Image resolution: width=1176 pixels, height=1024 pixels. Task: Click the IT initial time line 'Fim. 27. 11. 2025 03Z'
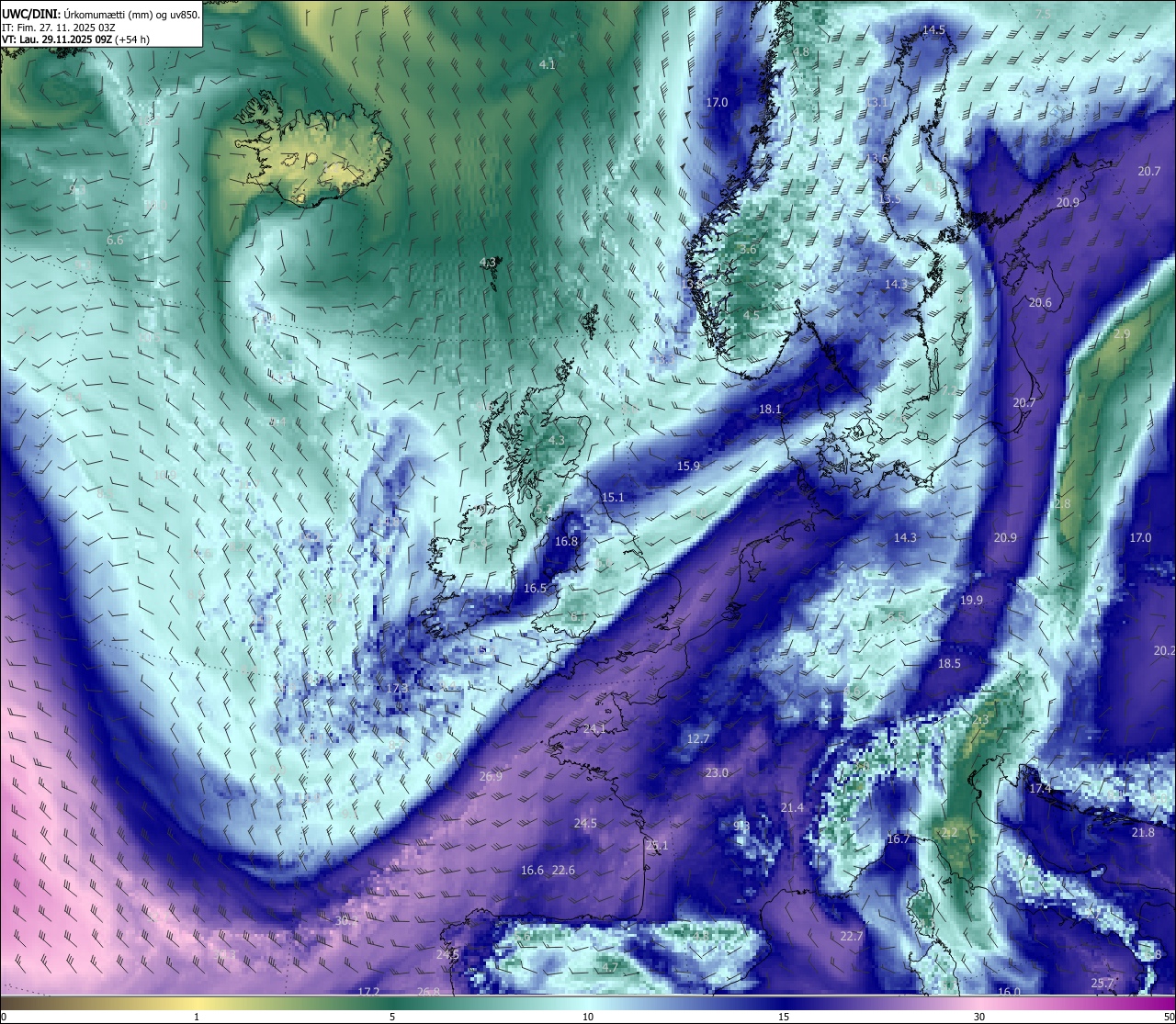coord(59,28)
